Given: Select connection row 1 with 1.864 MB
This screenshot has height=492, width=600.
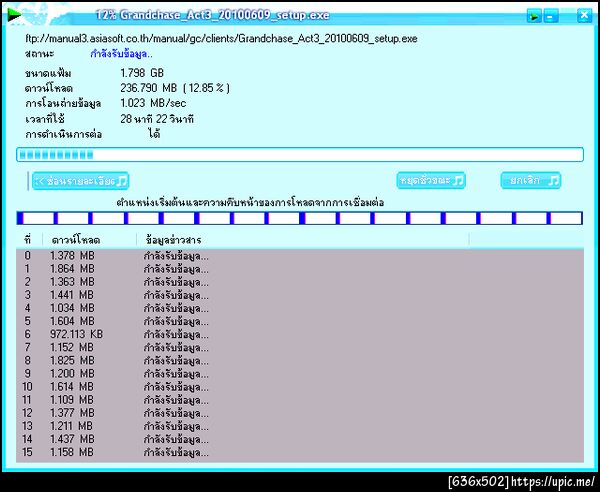Looking at the screenshot, I should point(300,269).
